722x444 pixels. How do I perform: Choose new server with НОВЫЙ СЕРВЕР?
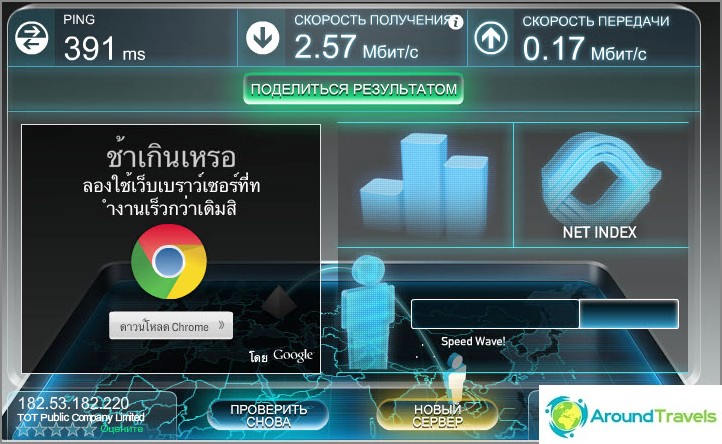(437, 415)
